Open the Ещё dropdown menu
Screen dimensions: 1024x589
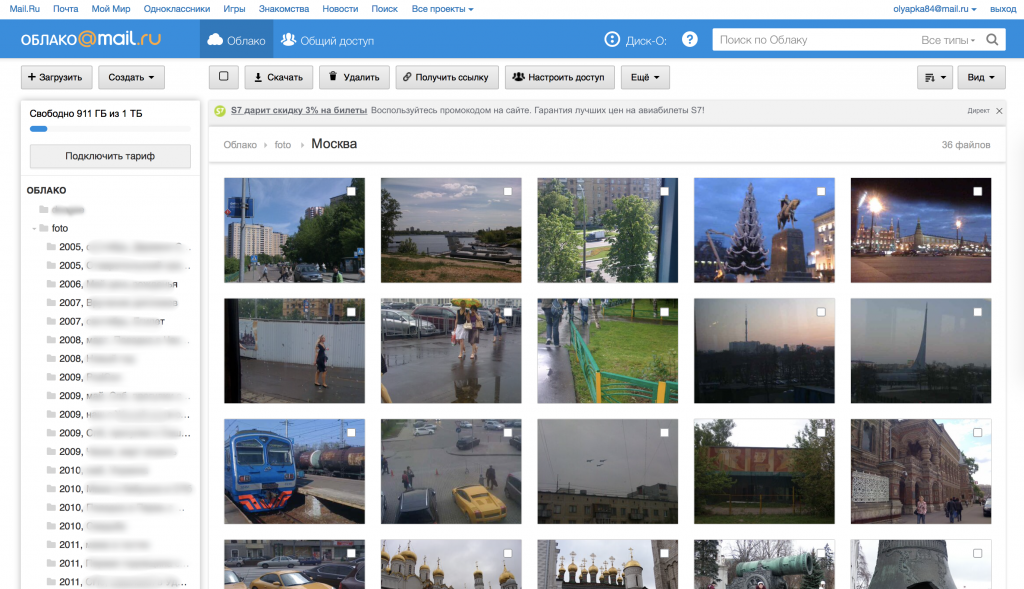(645, 77)
